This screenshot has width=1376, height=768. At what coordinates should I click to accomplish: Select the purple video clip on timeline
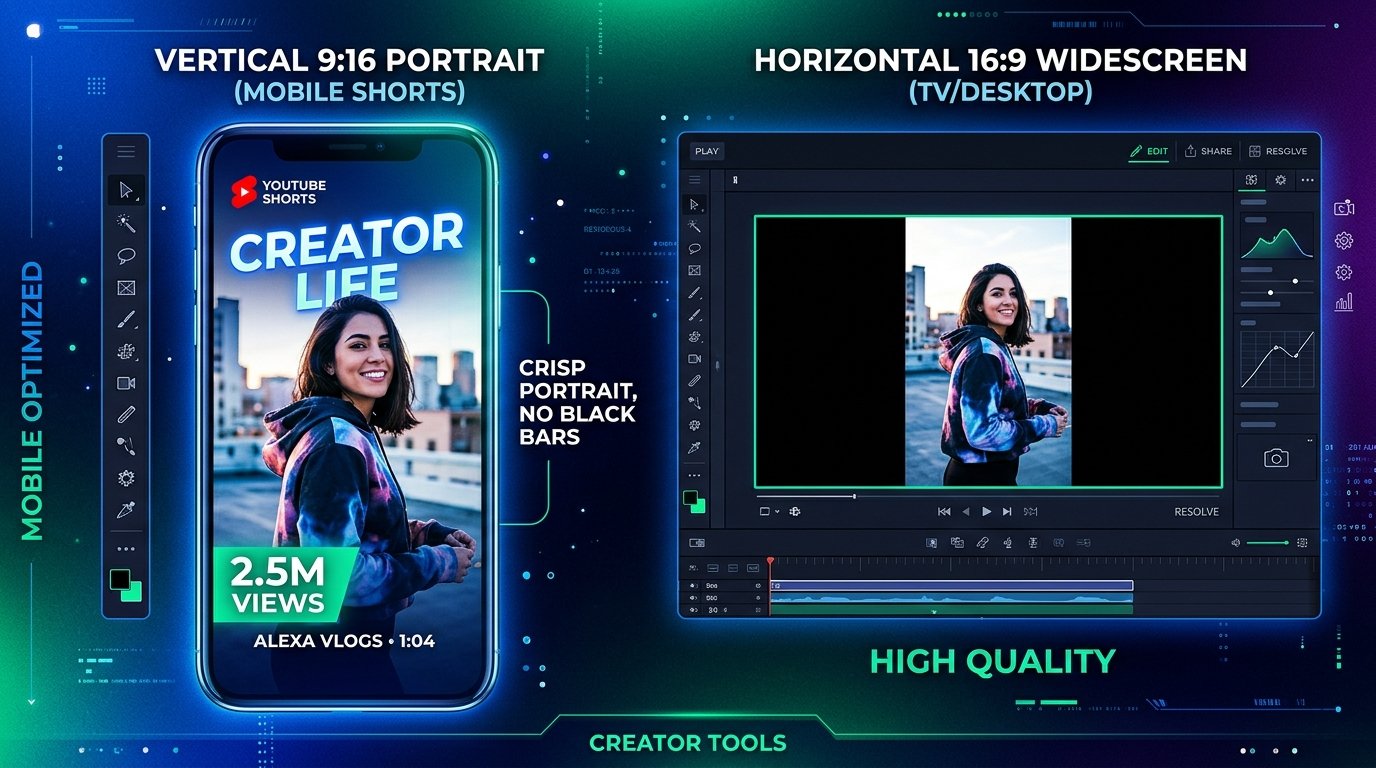click(952, 586)
